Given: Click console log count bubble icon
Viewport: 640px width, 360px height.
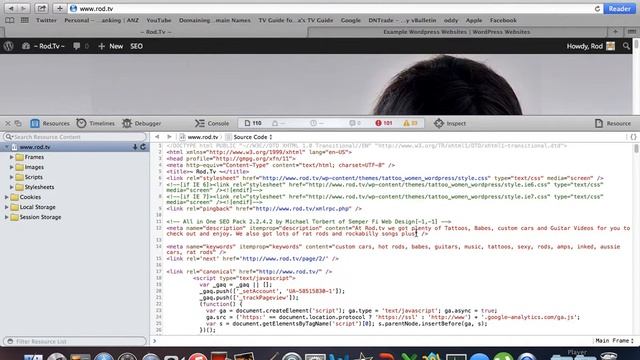Looking at the screenshot, I should pyautogui.click(x=355, y=123).
